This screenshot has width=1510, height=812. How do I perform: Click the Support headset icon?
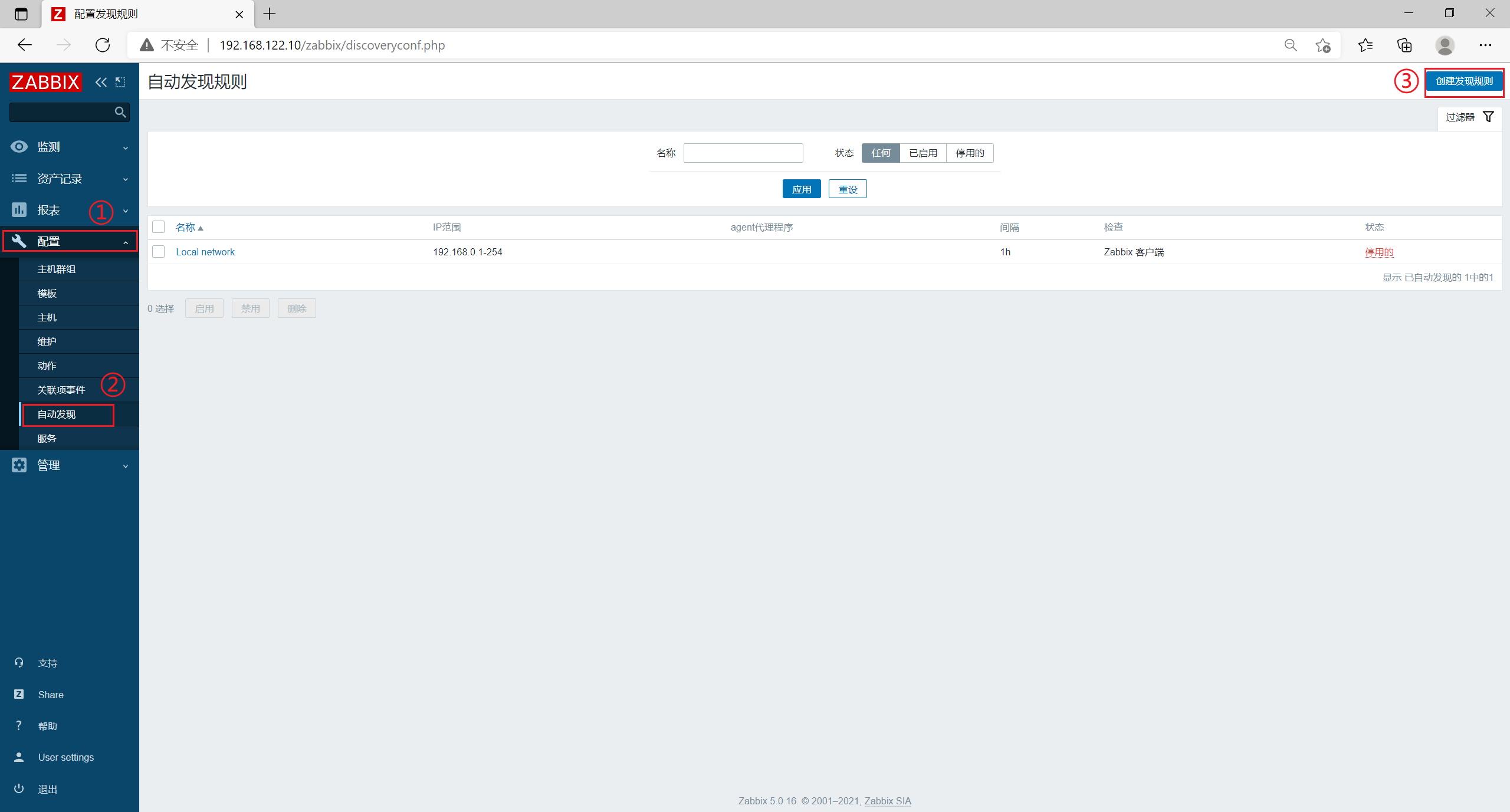pos(19,663)
